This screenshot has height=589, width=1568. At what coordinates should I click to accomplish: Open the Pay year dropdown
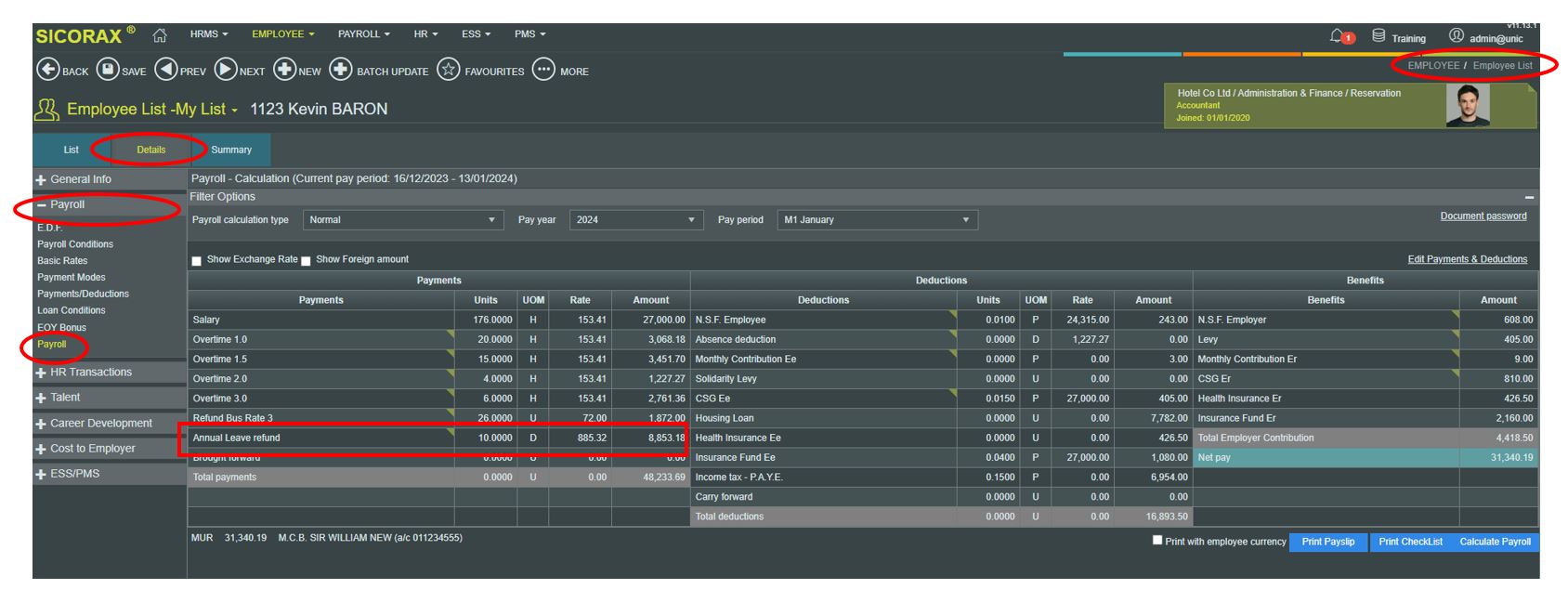(636, 220)
